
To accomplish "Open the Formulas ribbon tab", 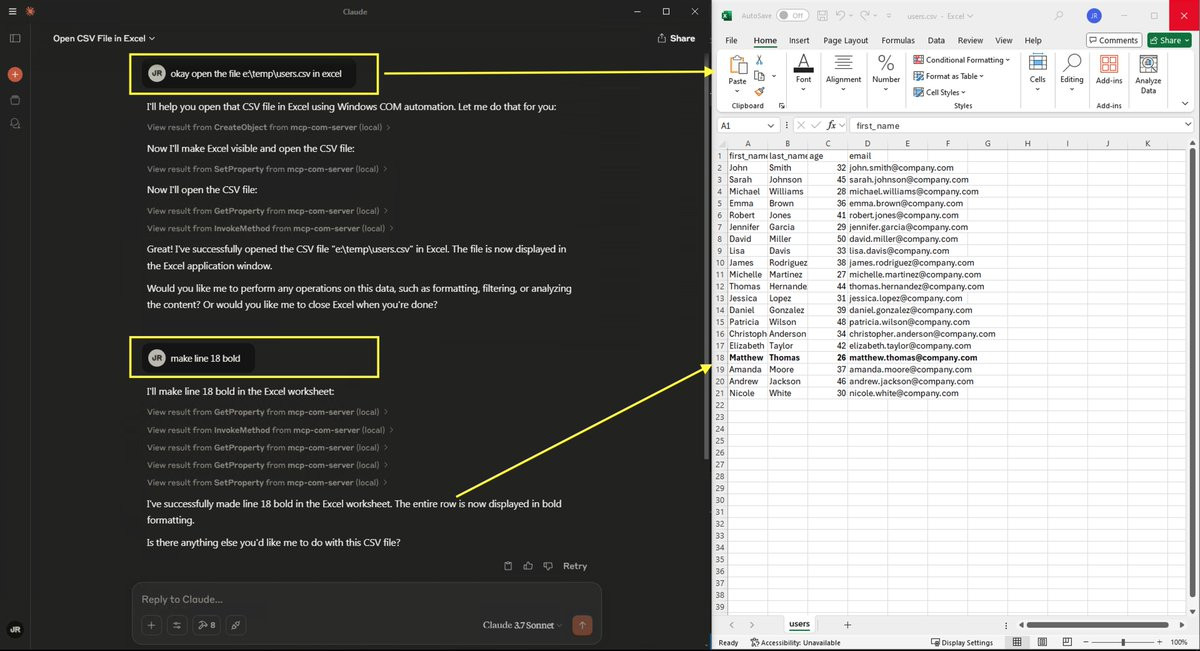I will pyautogui.click(x=897, y=41).
